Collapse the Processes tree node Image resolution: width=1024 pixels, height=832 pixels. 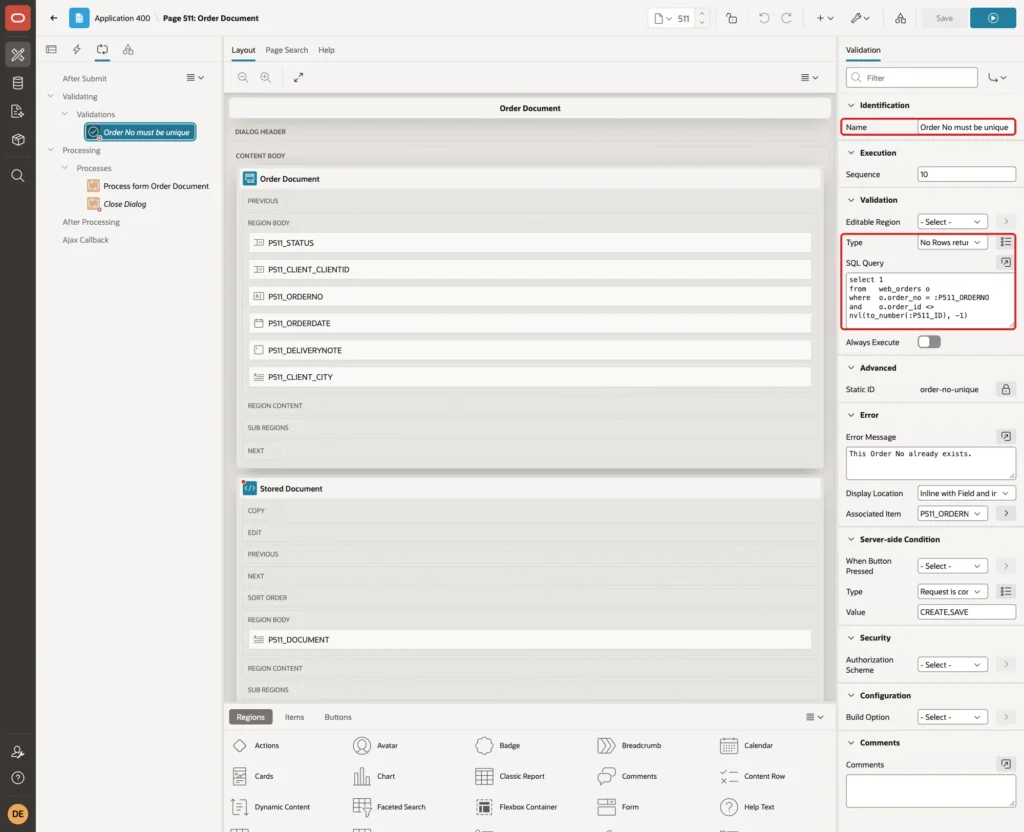click(65, 168)
